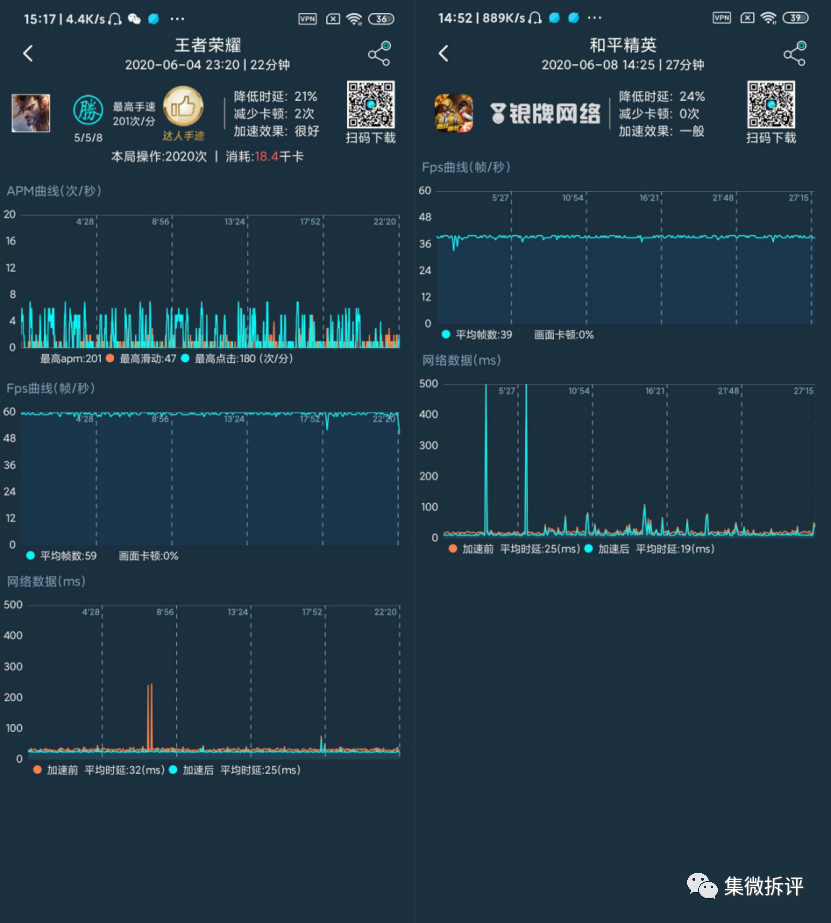Toggle 加速前 25ms legend dot in 和平精英 chart
Screen dimensions: 831x923
tap(453, 549)
